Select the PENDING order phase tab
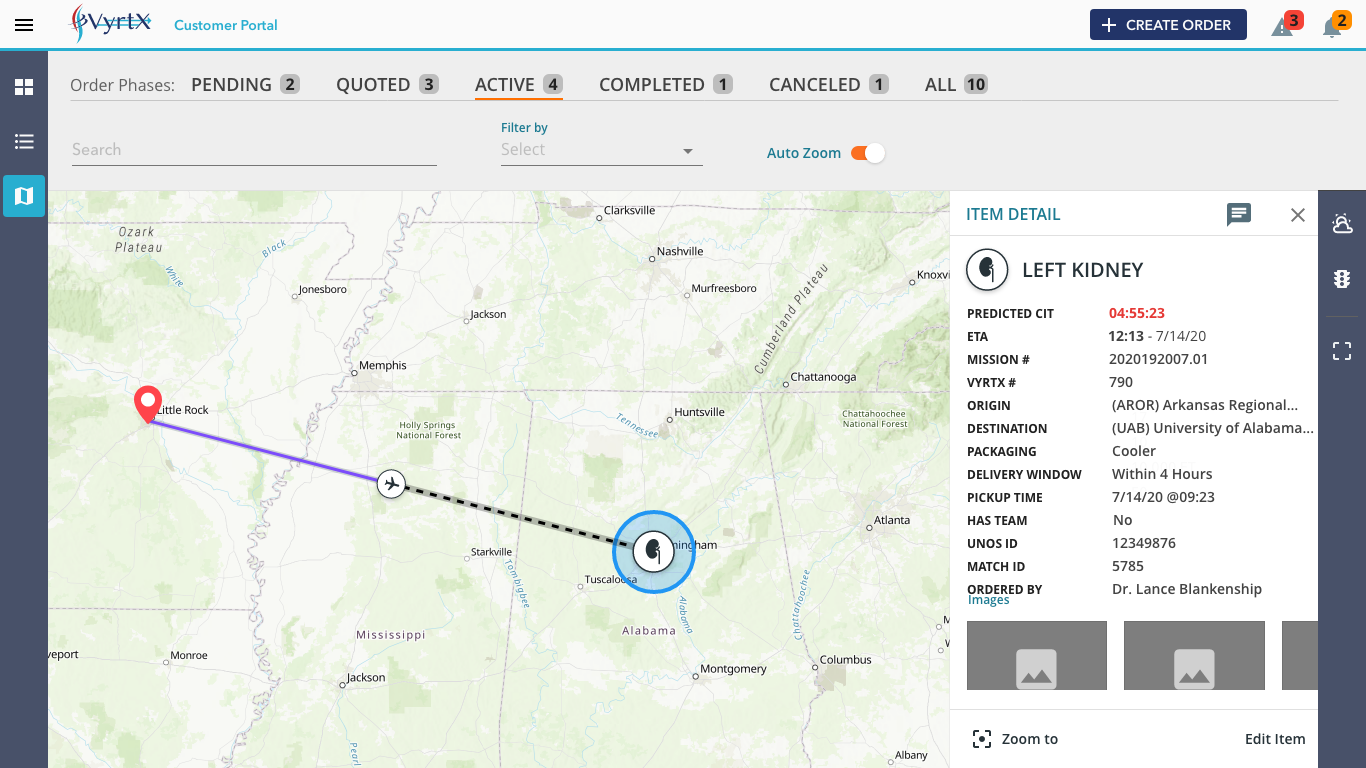The image size is (1366, 768). pos(245,85)
